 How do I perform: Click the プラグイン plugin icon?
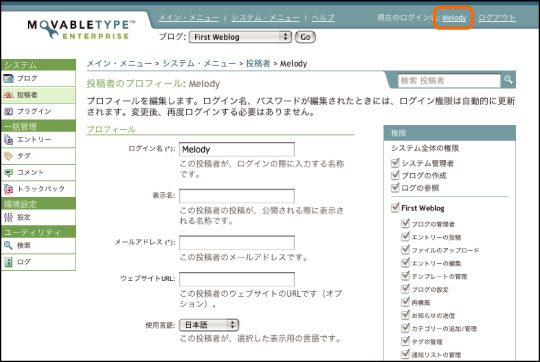pos(8,111)
